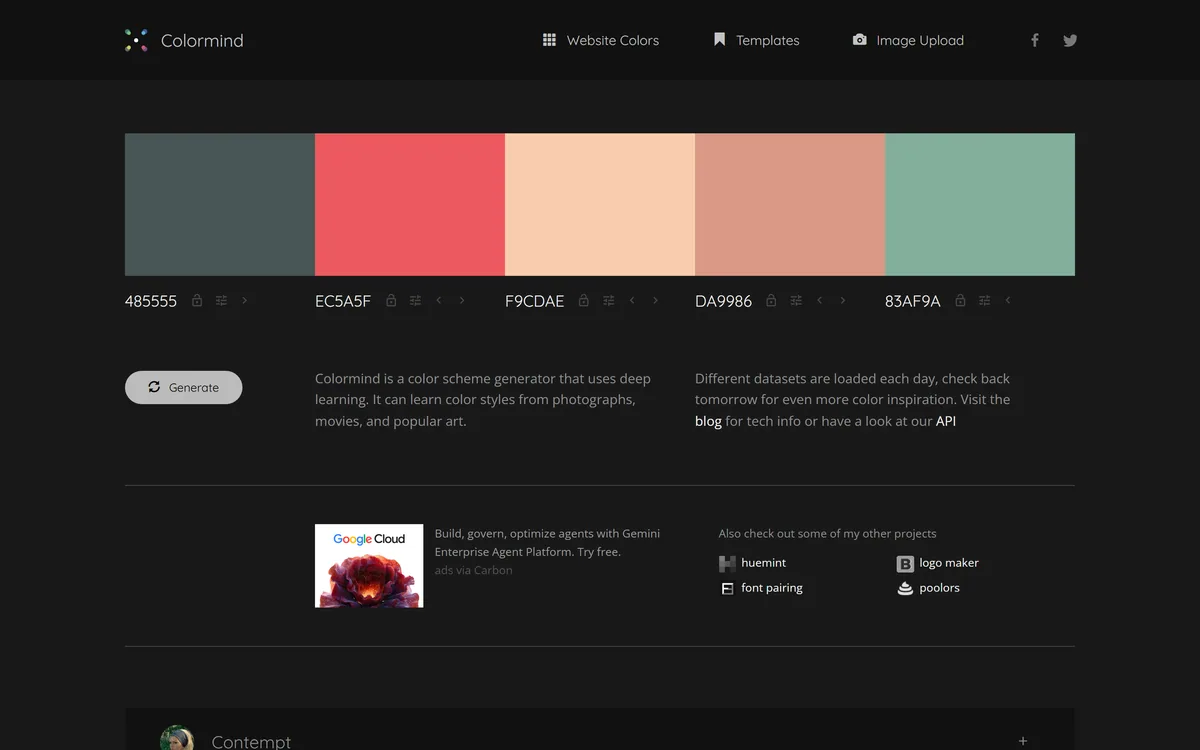
Task: Select the coral red EC5A5F swatch
Action: [x=410, y=204]
